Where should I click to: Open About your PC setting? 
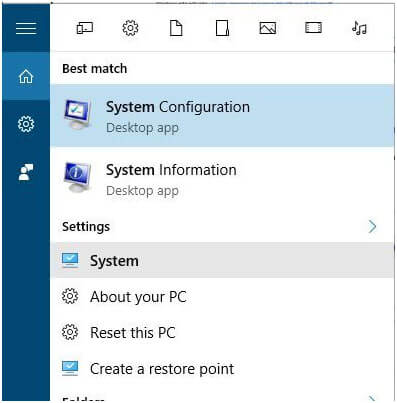(222, 296)
